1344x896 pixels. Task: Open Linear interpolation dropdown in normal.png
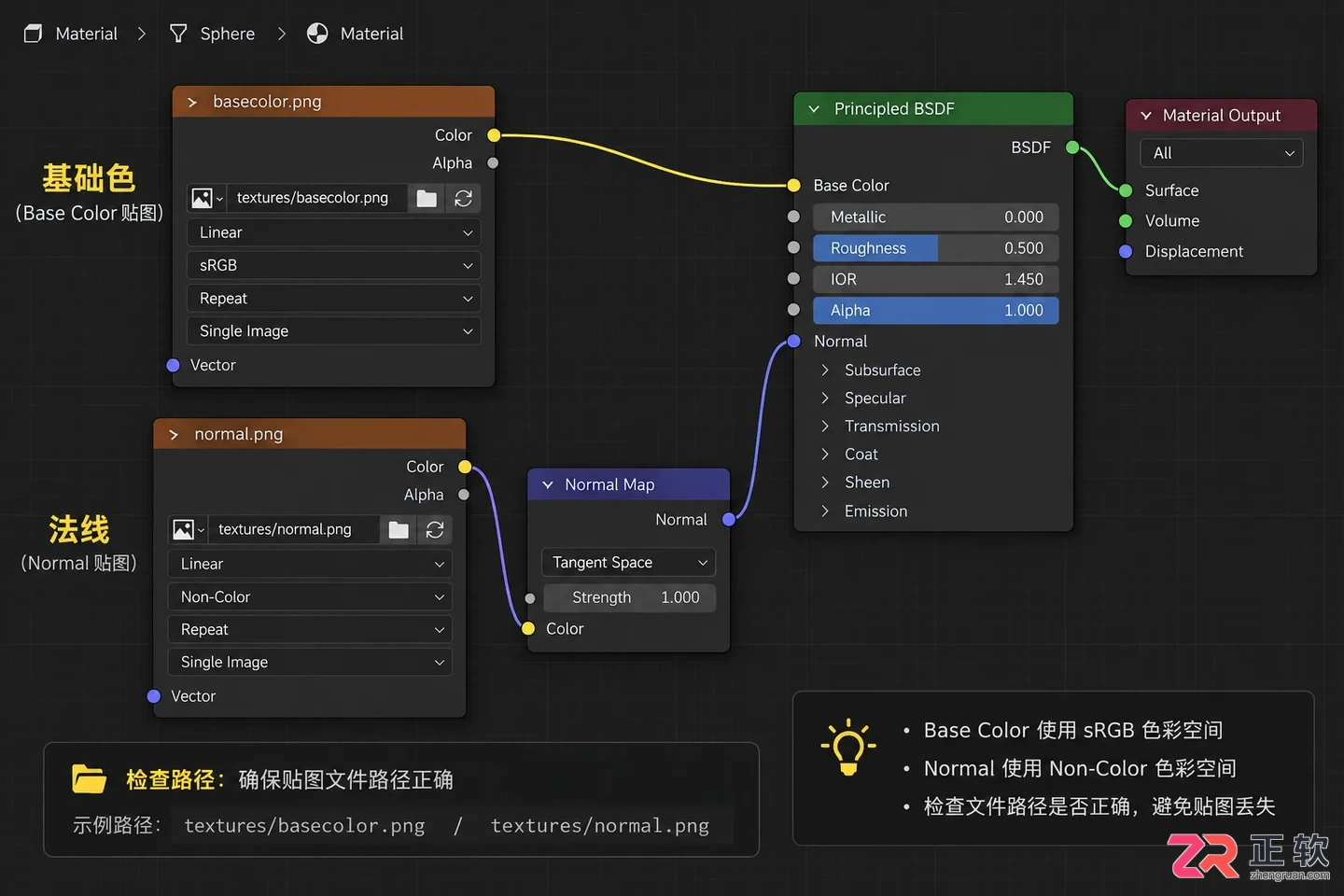310,564
